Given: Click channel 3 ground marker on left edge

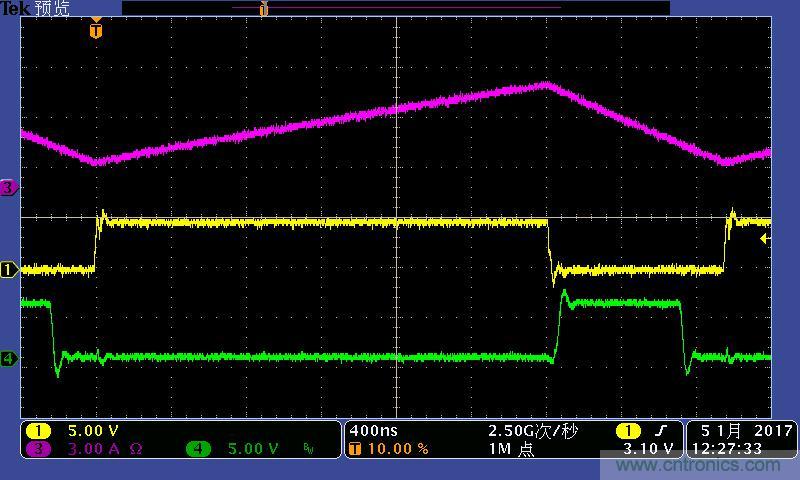Looking at the screenshot, I should [x=9, y=187].
